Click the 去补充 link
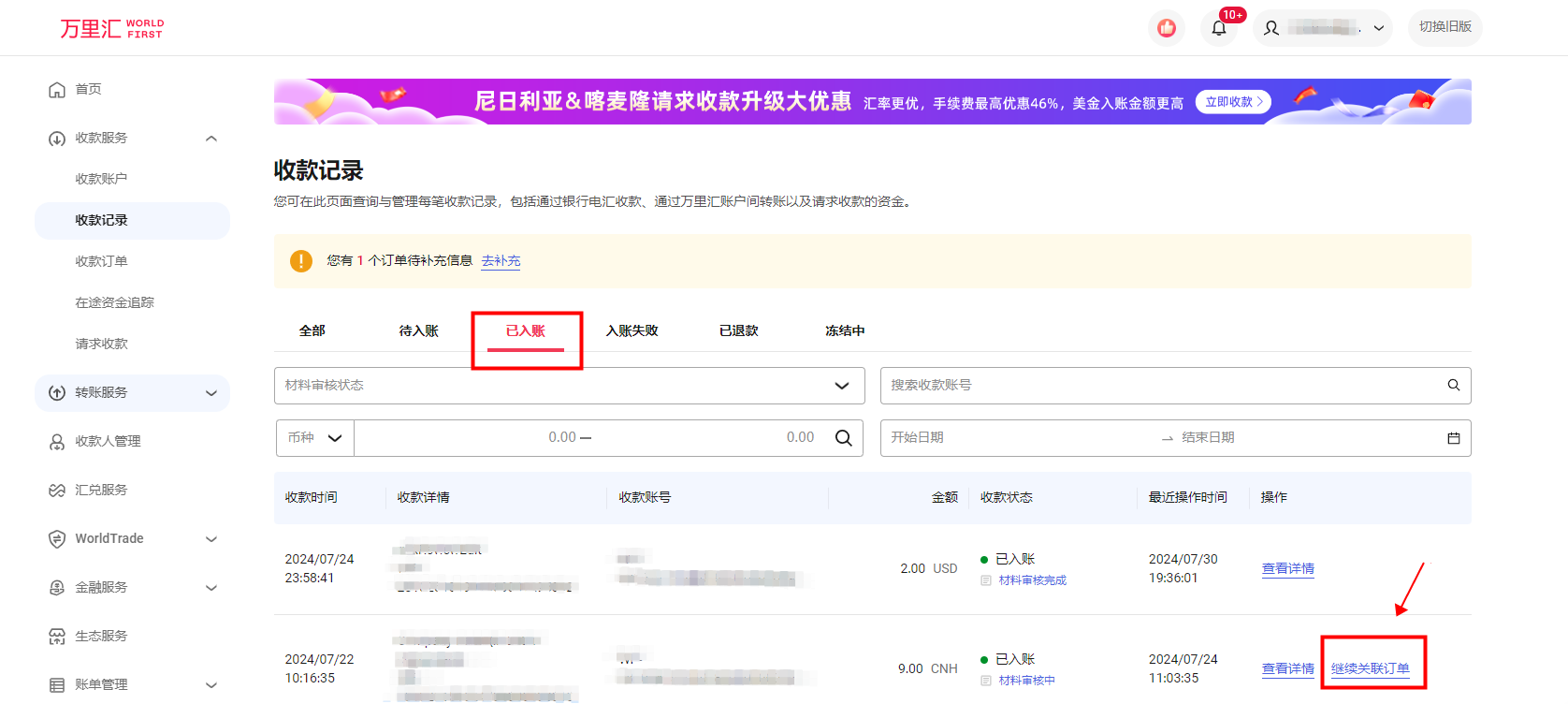 point(501,261)
